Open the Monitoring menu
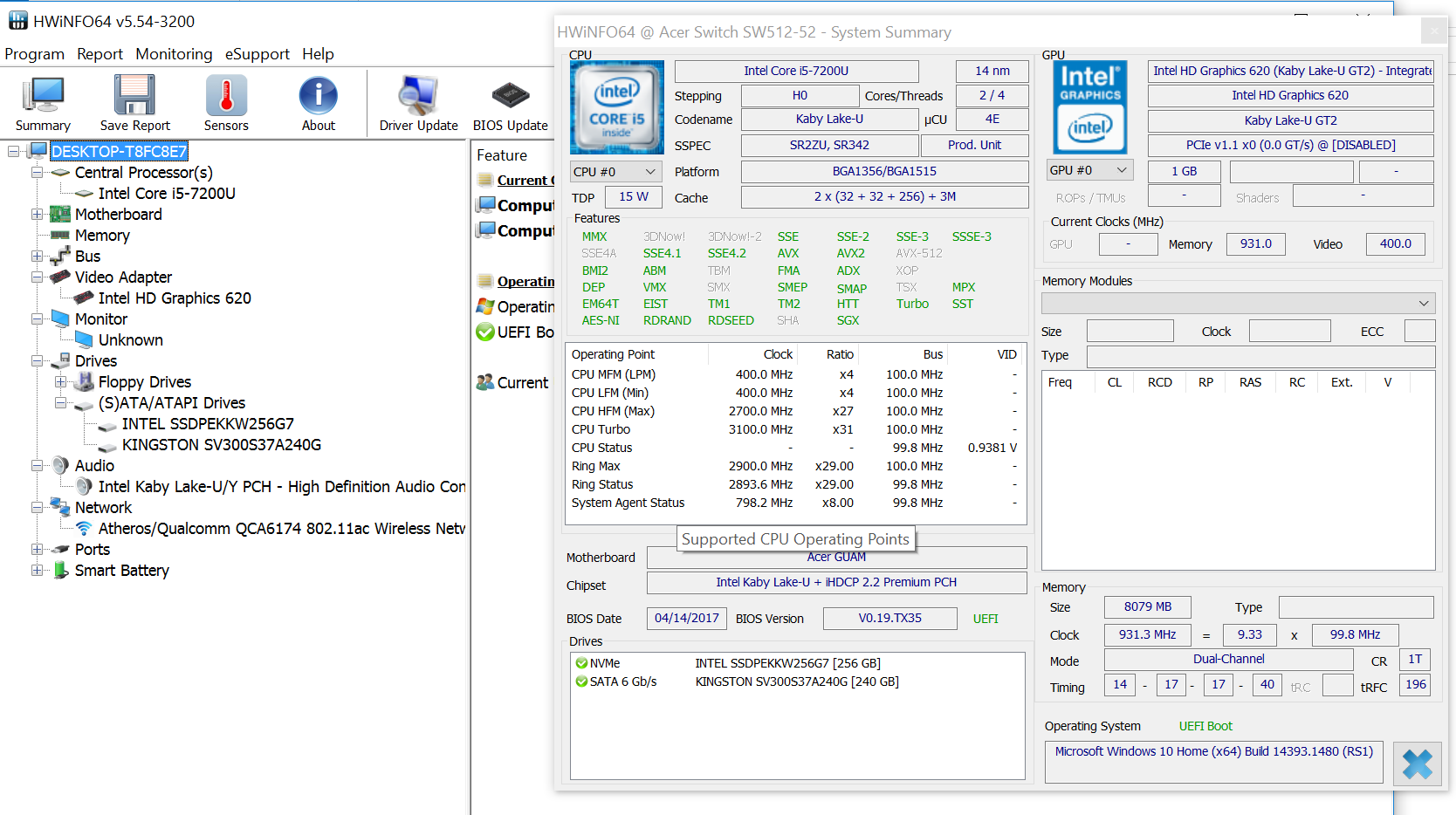The image size is (1456, 815). tap(174, 54)
